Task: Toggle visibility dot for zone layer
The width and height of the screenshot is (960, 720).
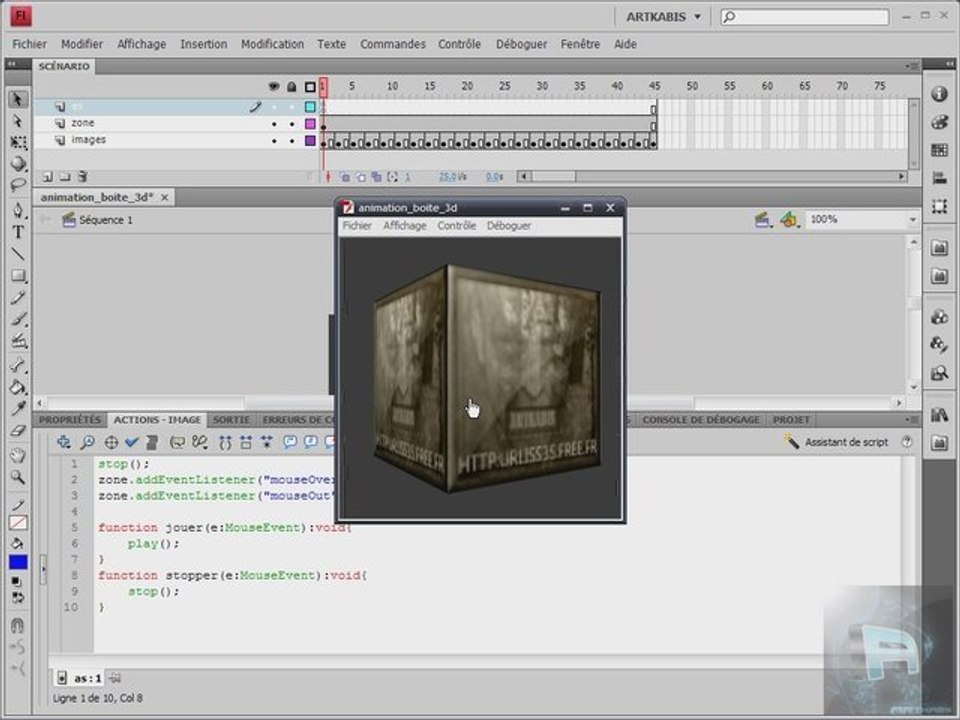Action: [x=274, y=124]
